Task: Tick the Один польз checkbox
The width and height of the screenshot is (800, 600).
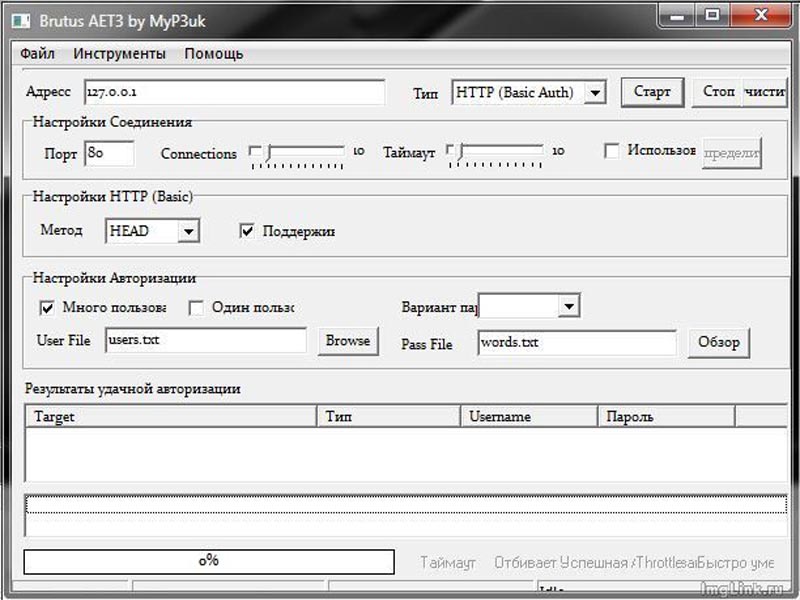Action: (197, 307)
